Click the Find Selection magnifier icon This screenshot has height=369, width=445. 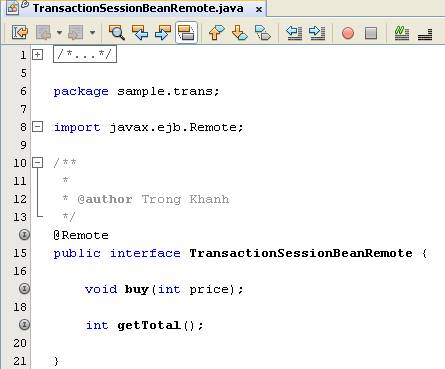[x=117, y=33]
